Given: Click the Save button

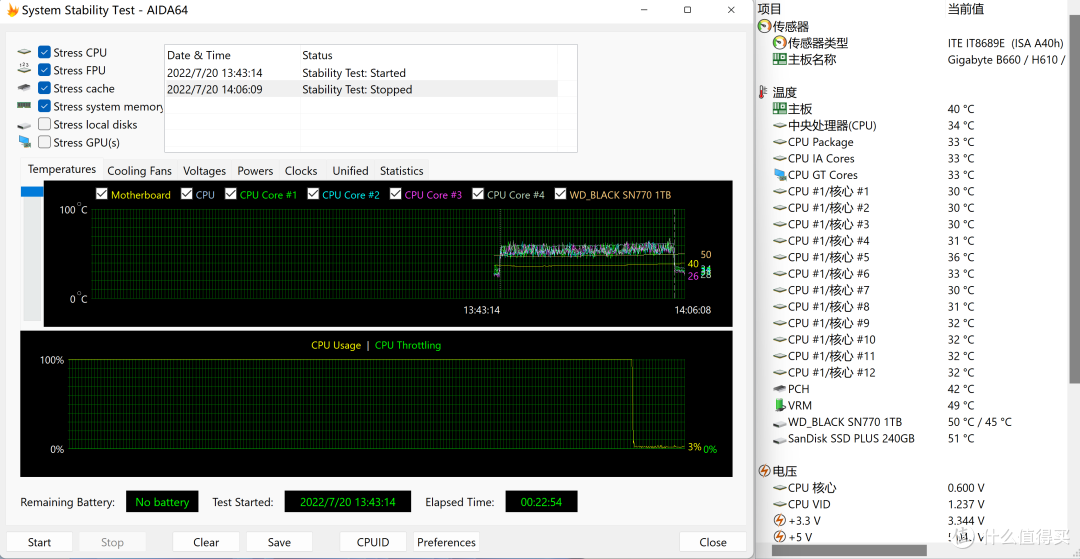Looking at the screenshot, I should click(279, 542).
